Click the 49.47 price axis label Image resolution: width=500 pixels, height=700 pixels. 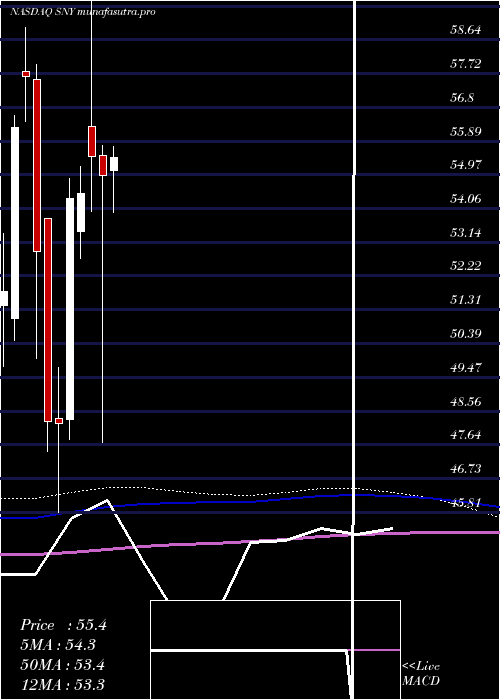coord(466,367)
